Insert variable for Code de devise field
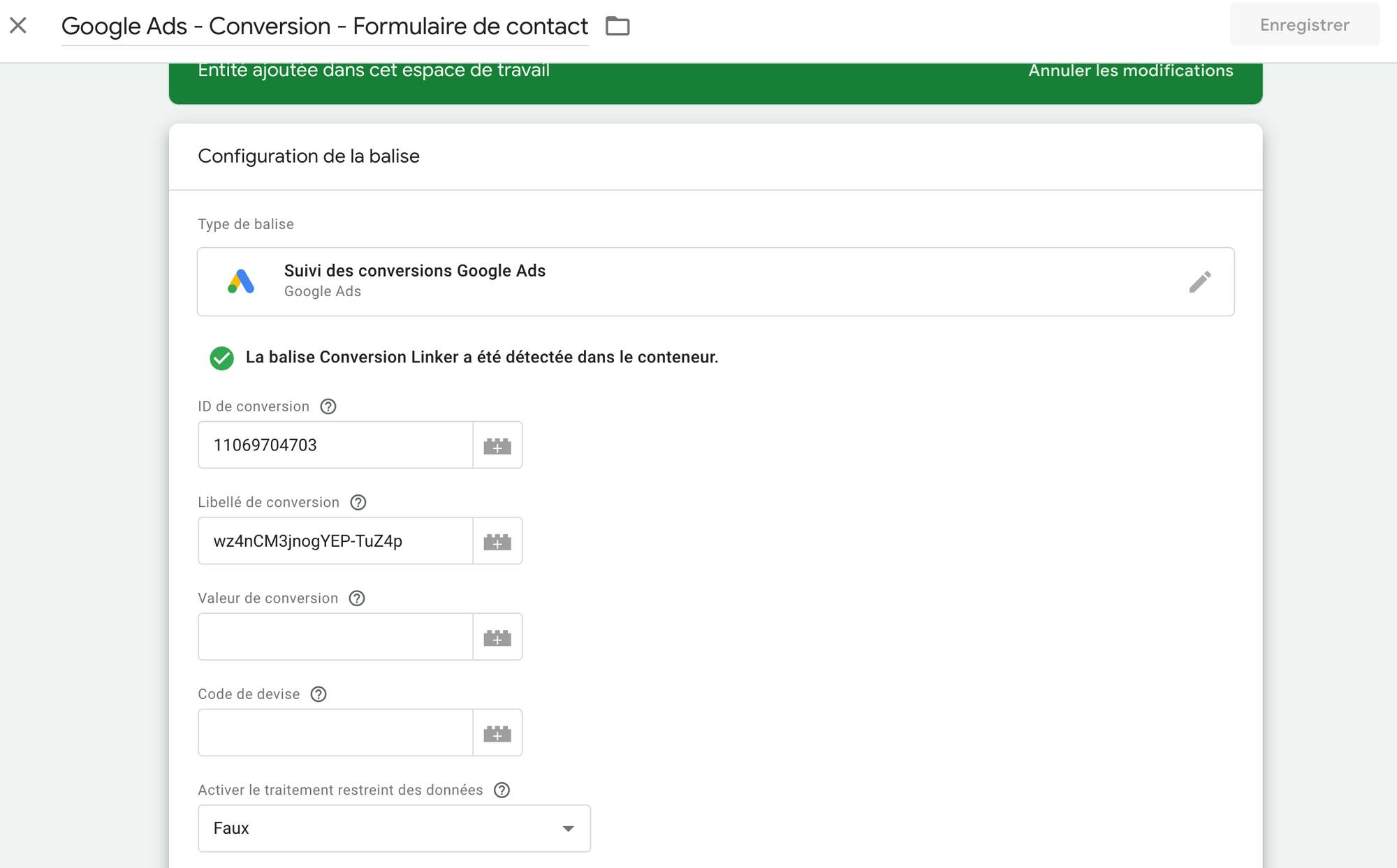This screenshot has height=868, width=1397. [497, 733]
